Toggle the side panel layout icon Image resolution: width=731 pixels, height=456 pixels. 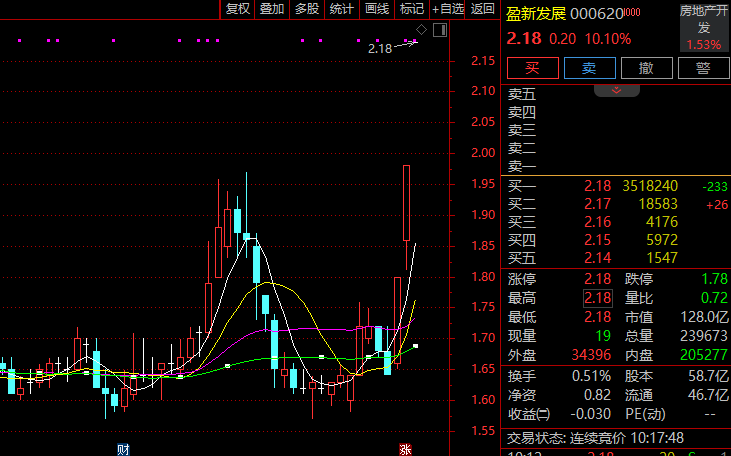click(439, 31)
